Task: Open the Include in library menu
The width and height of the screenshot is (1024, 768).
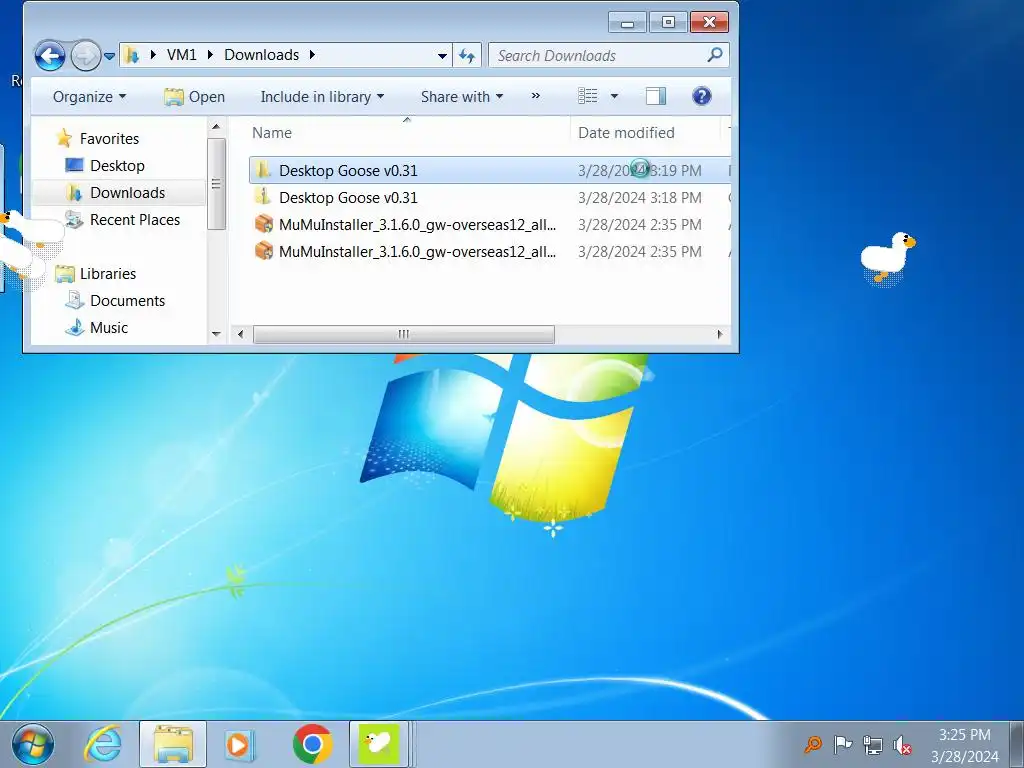Action: (x=322, y=97)
